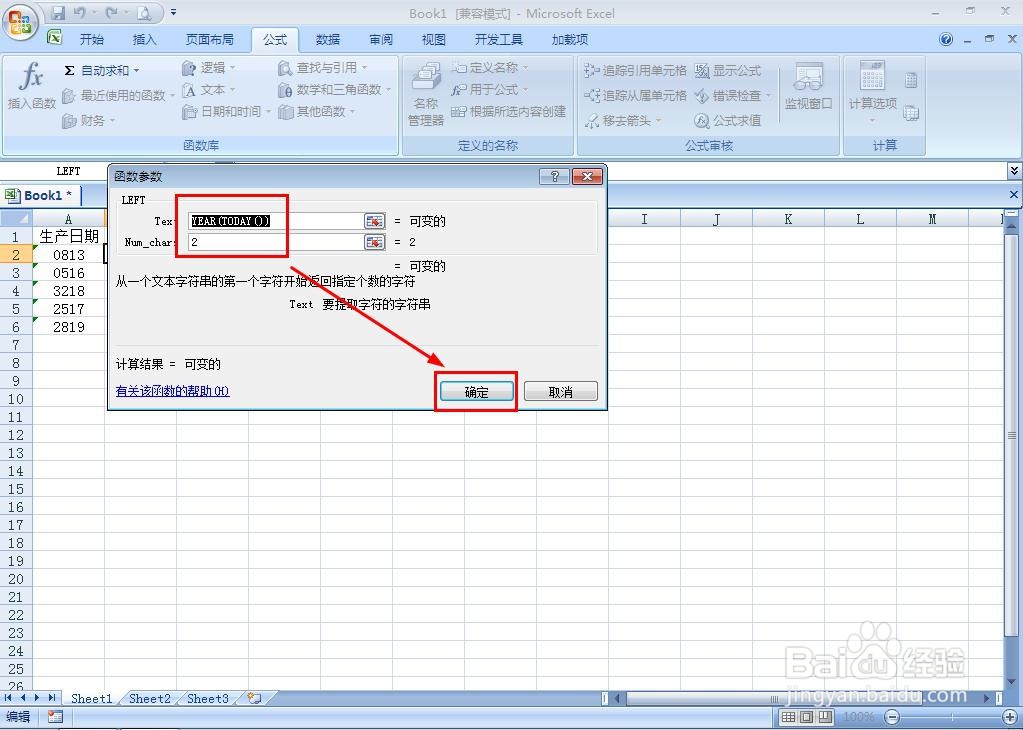The height and width of the screenshot is (730, 1023).
Task: Switch to the 开始 (Home) tab
Action: tap(91, 39)
